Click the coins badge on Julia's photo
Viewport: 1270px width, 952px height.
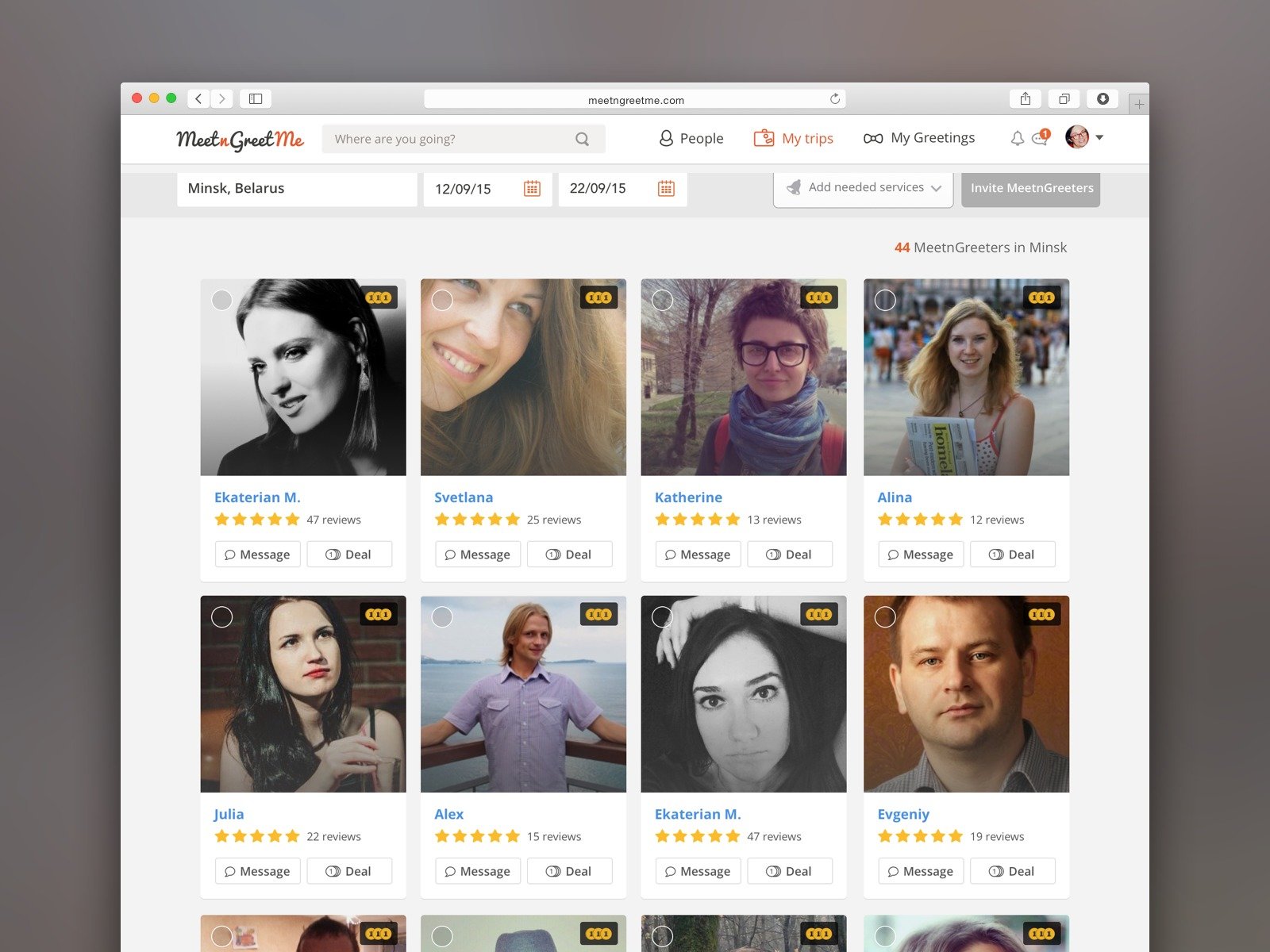379,614
